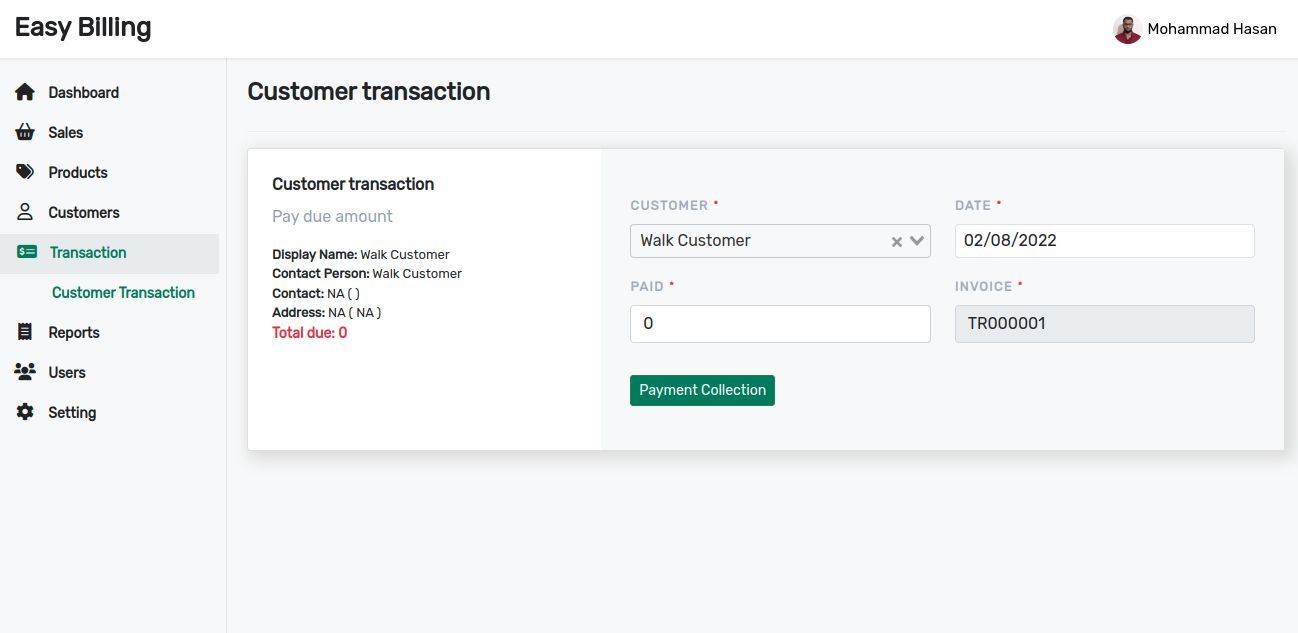Click the Sales basket icon

point(25,132)
